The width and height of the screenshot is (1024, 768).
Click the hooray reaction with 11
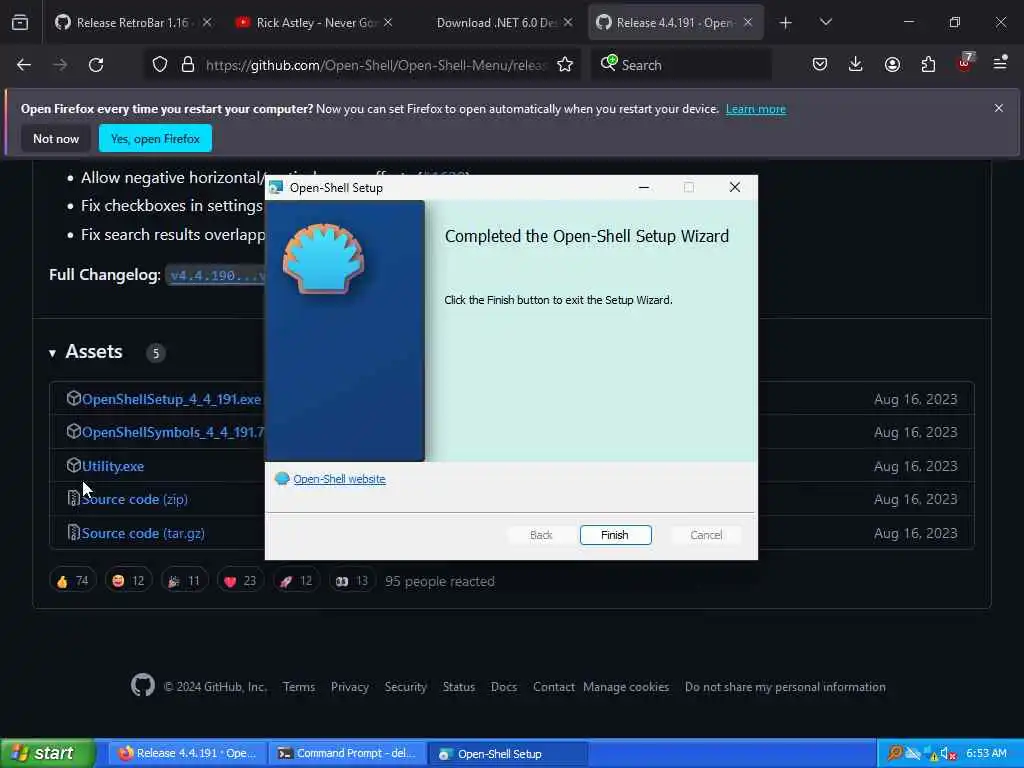184,581
